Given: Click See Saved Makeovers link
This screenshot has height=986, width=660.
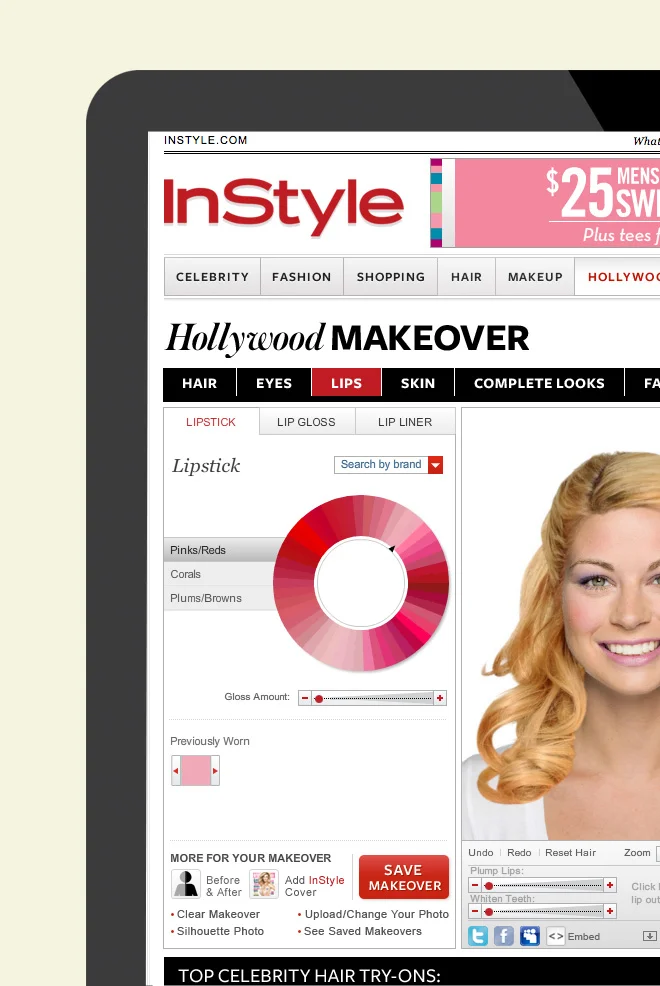Looking at the screenshot, I should [363, 931].
